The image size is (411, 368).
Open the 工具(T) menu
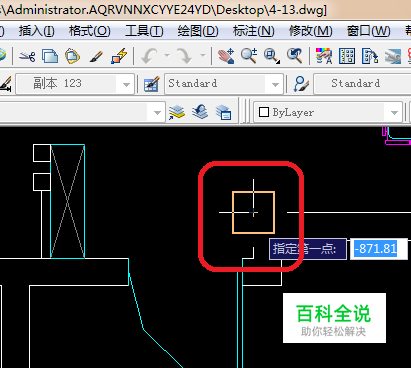pos(144,31)
